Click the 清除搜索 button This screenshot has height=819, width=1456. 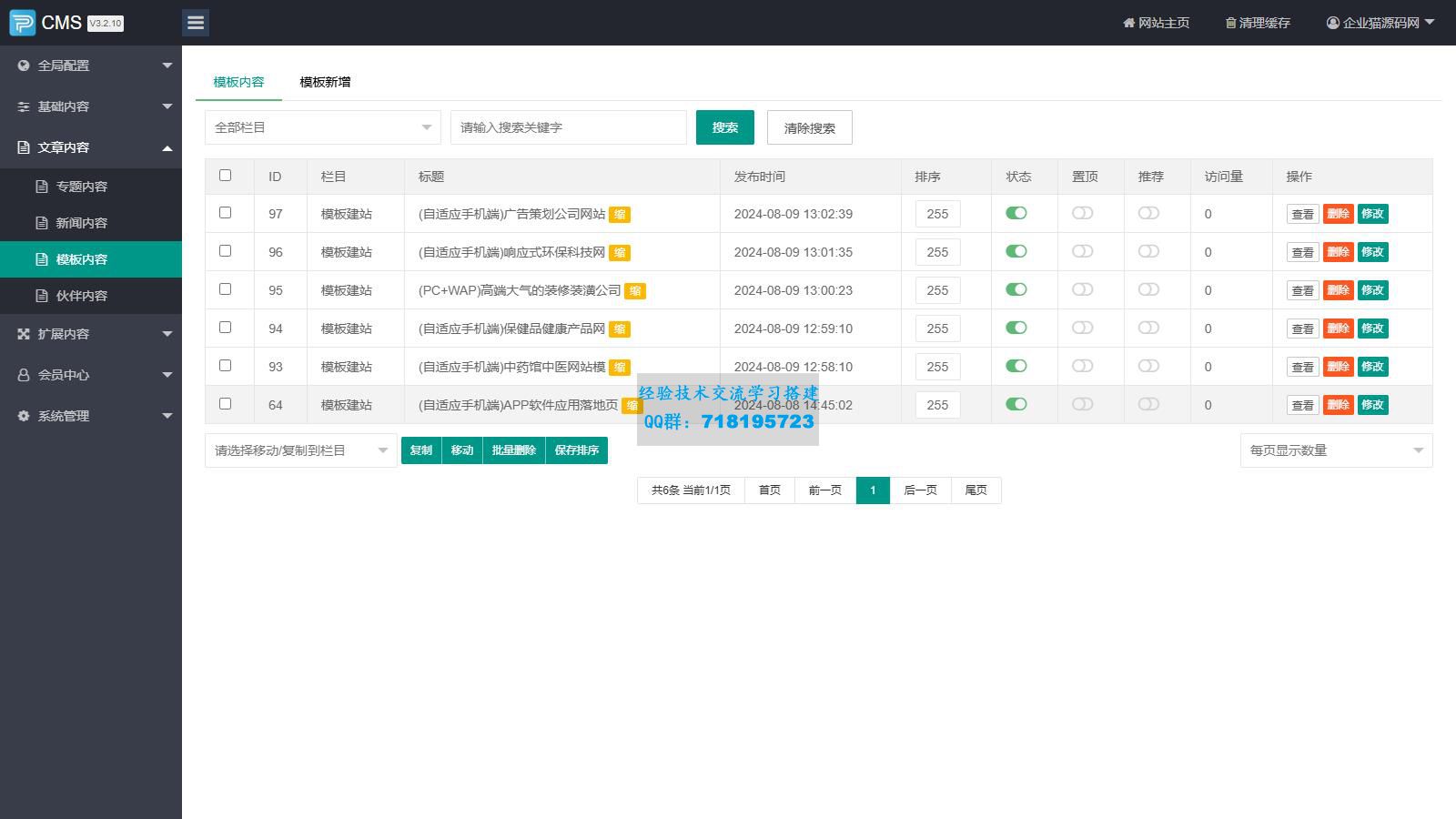tap(810, 127)
